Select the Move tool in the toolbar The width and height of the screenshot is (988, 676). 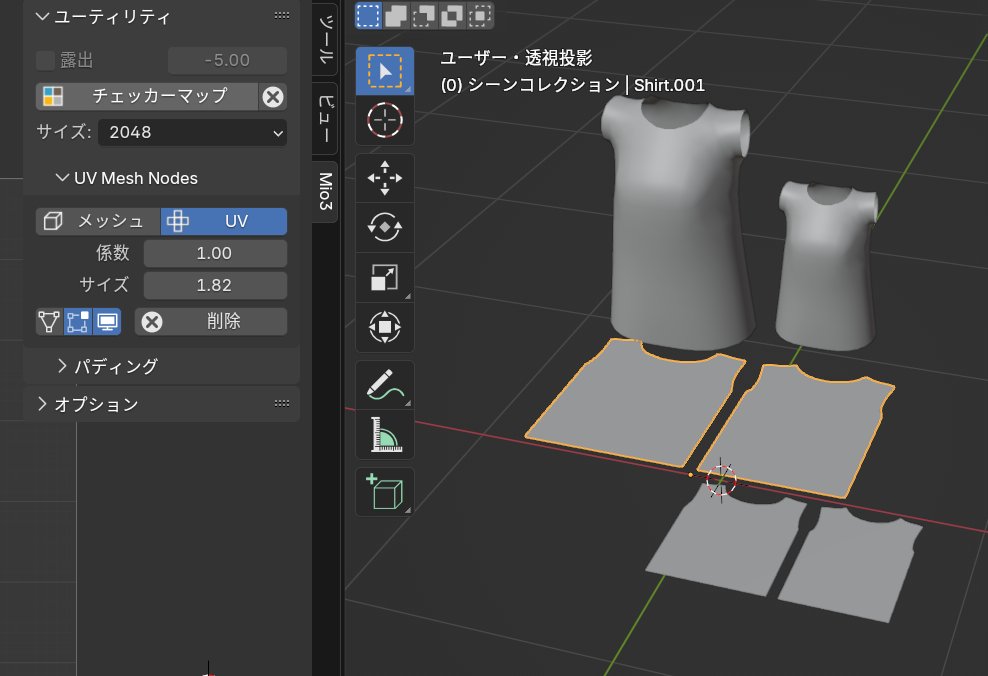385,178
